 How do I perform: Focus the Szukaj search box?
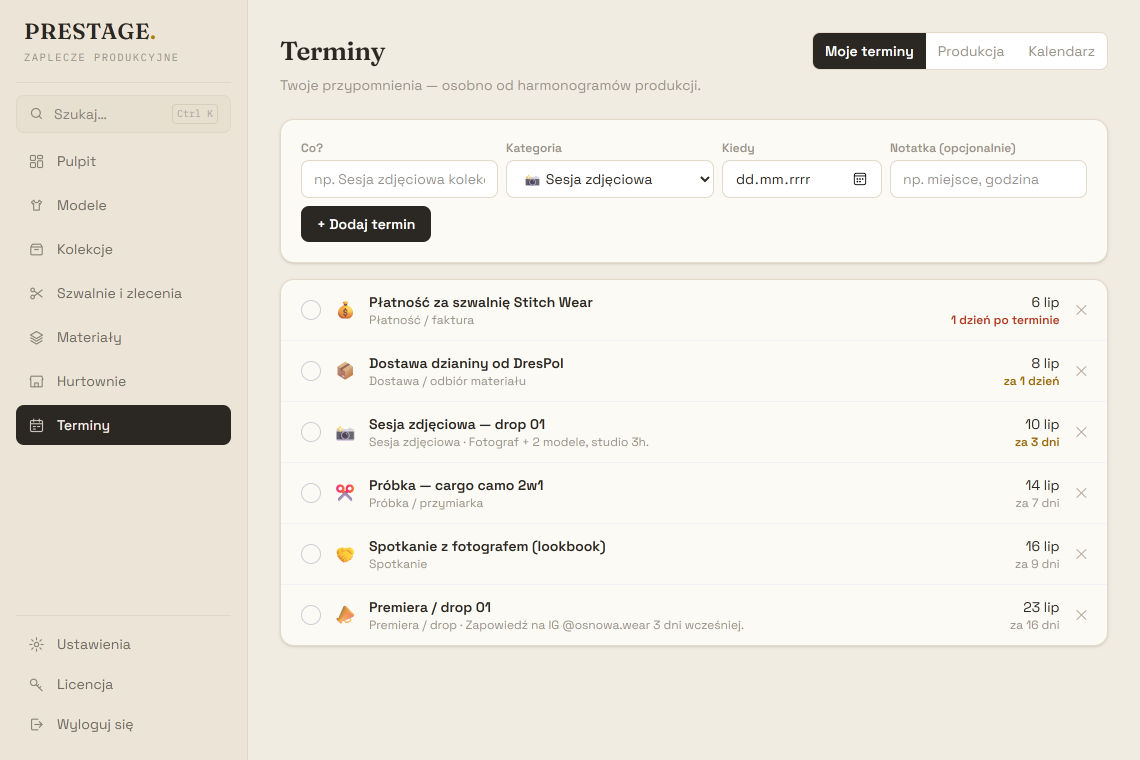coord(124,114)
